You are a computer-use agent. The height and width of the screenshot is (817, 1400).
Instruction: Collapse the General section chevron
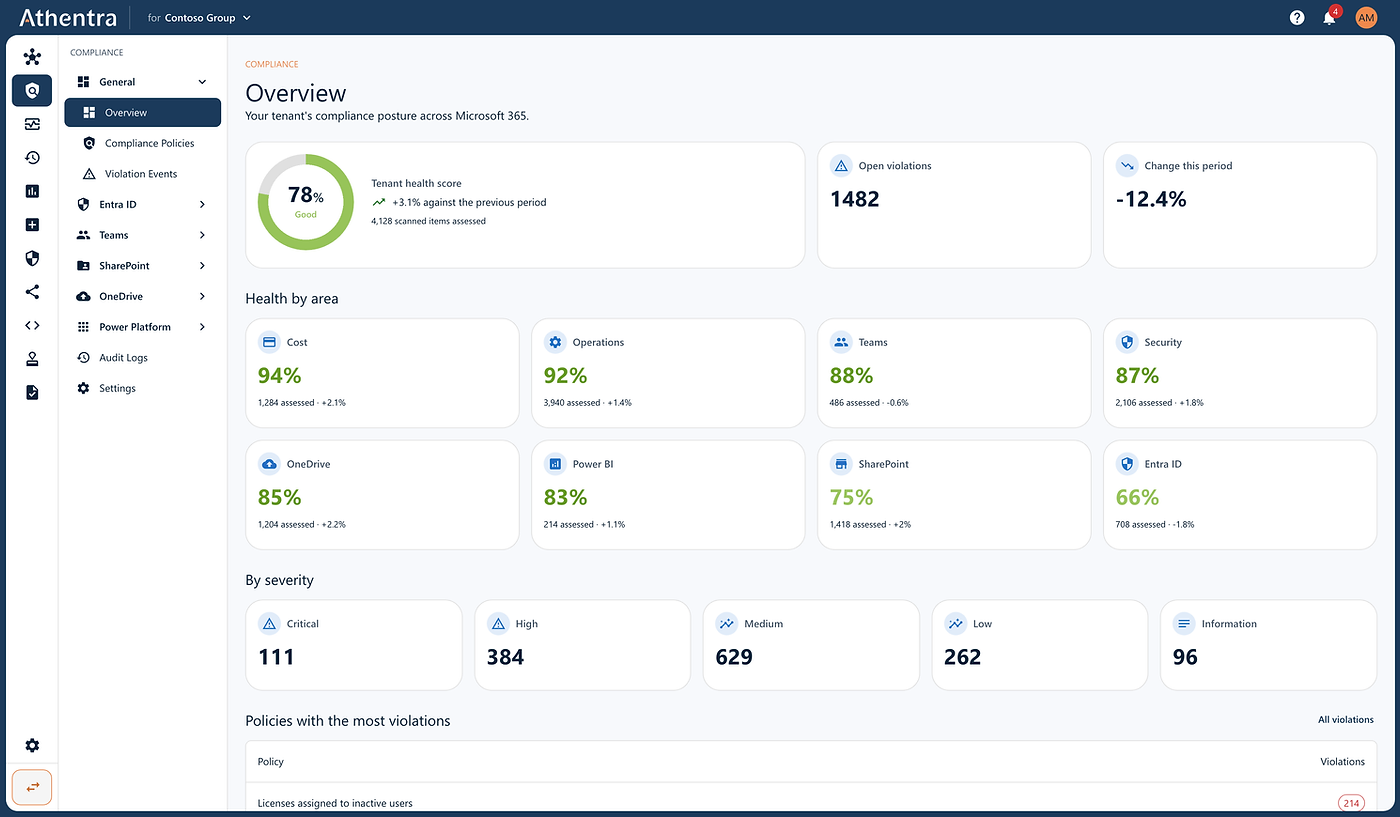pyautogui.click(x=202, y=82)
